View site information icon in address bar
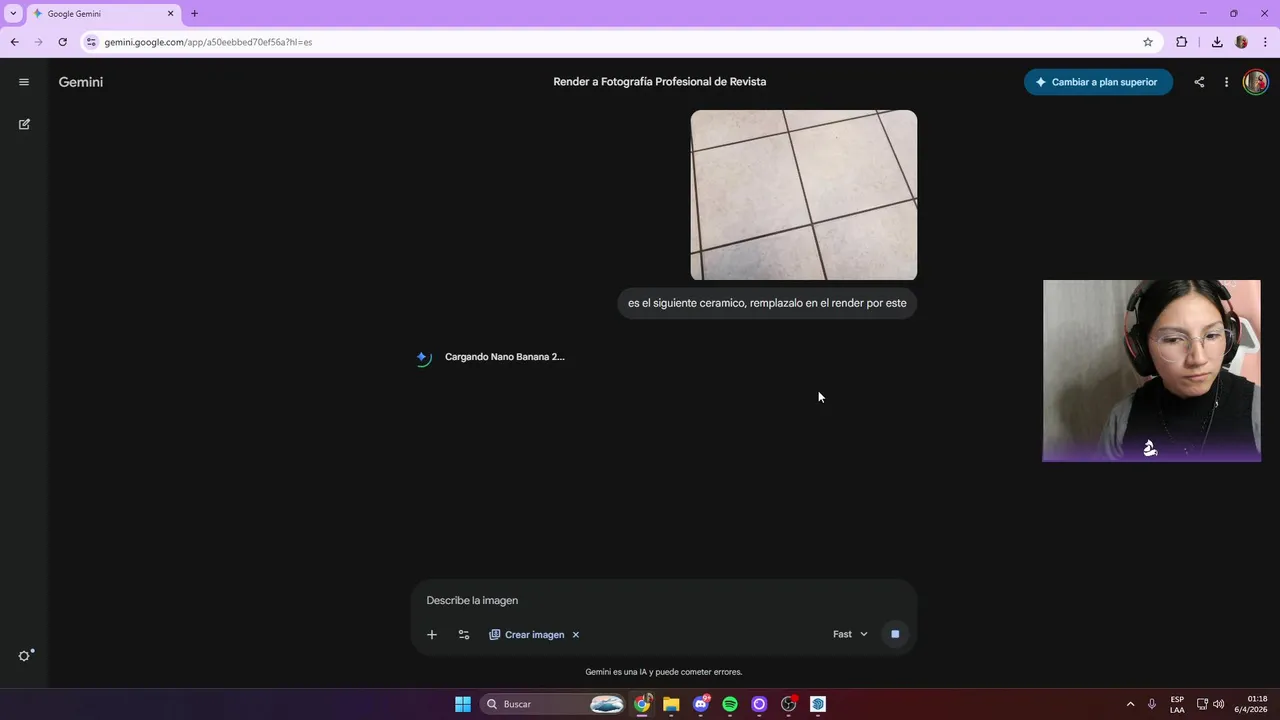This screenshot has width=1280, height=720. pyautogui.click(x=91, y=42)
